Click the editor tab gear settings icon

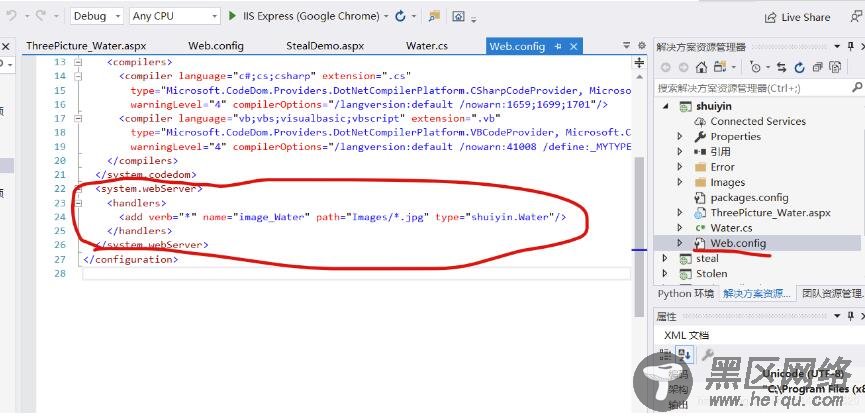(x=642, y=46)
